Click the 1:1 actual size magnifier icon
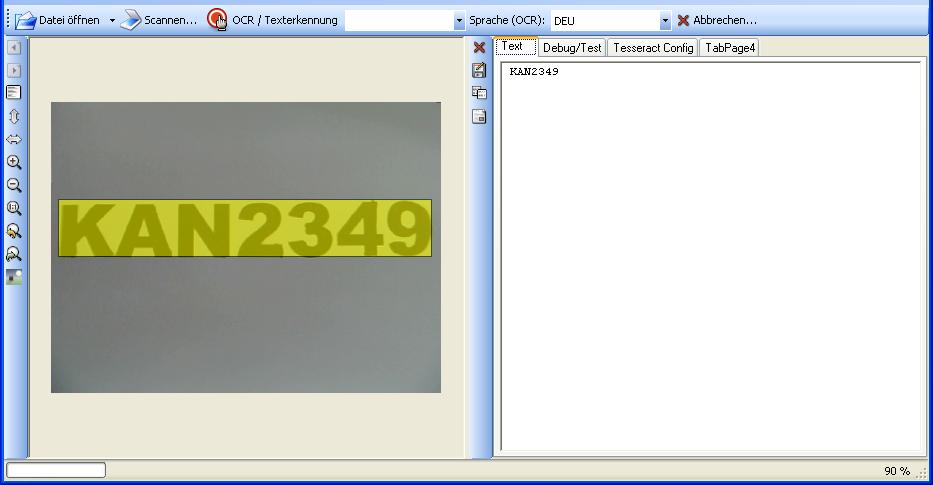The image size is (933, 485). (14, 208)
